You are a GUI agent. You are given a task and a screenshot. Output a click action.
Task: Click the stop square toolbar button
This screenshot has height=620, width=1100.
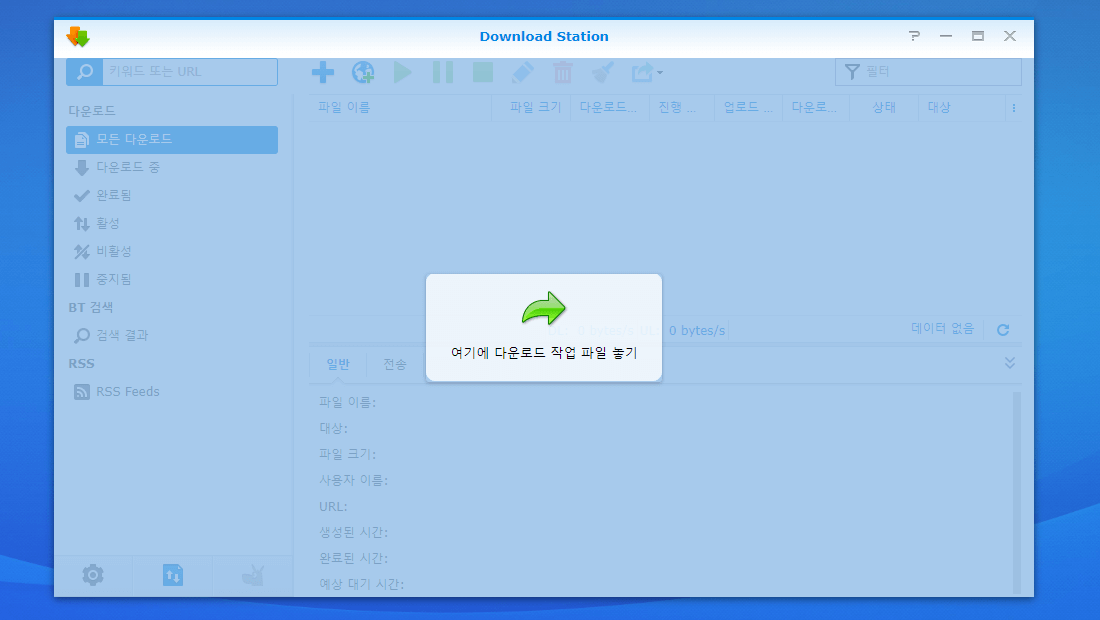pos(483,72)
